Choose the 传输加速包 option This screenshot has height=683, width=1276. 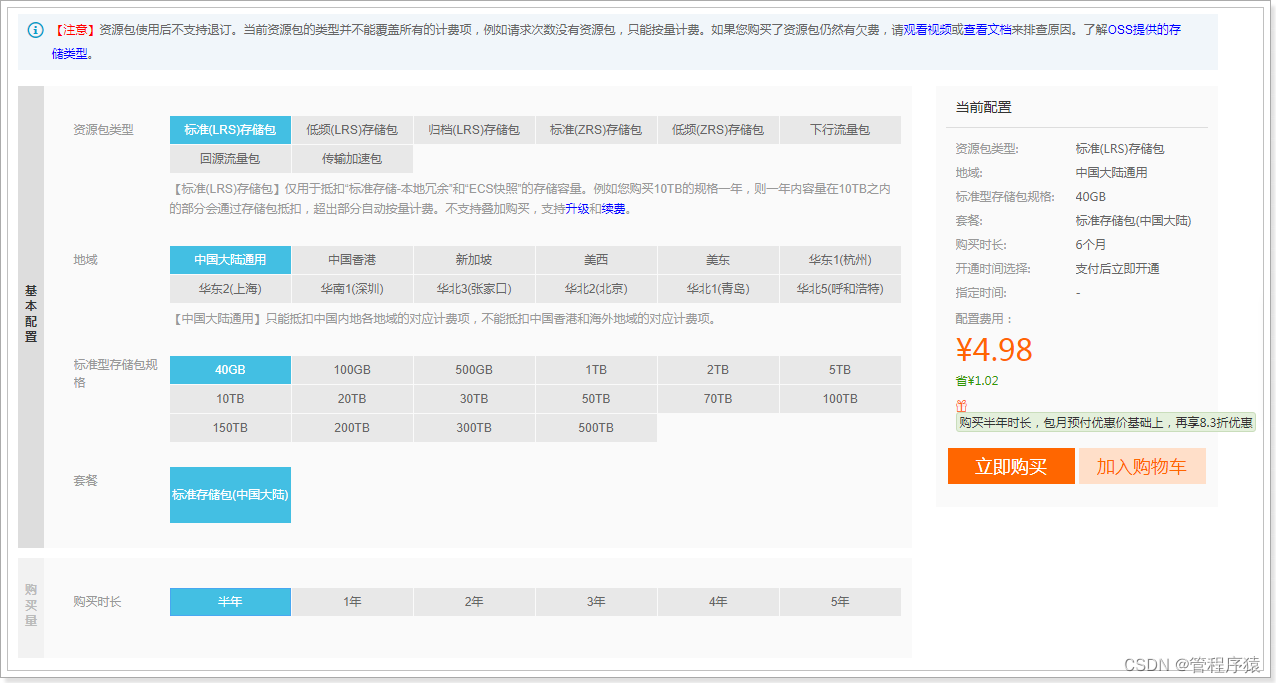pos(351,158)
